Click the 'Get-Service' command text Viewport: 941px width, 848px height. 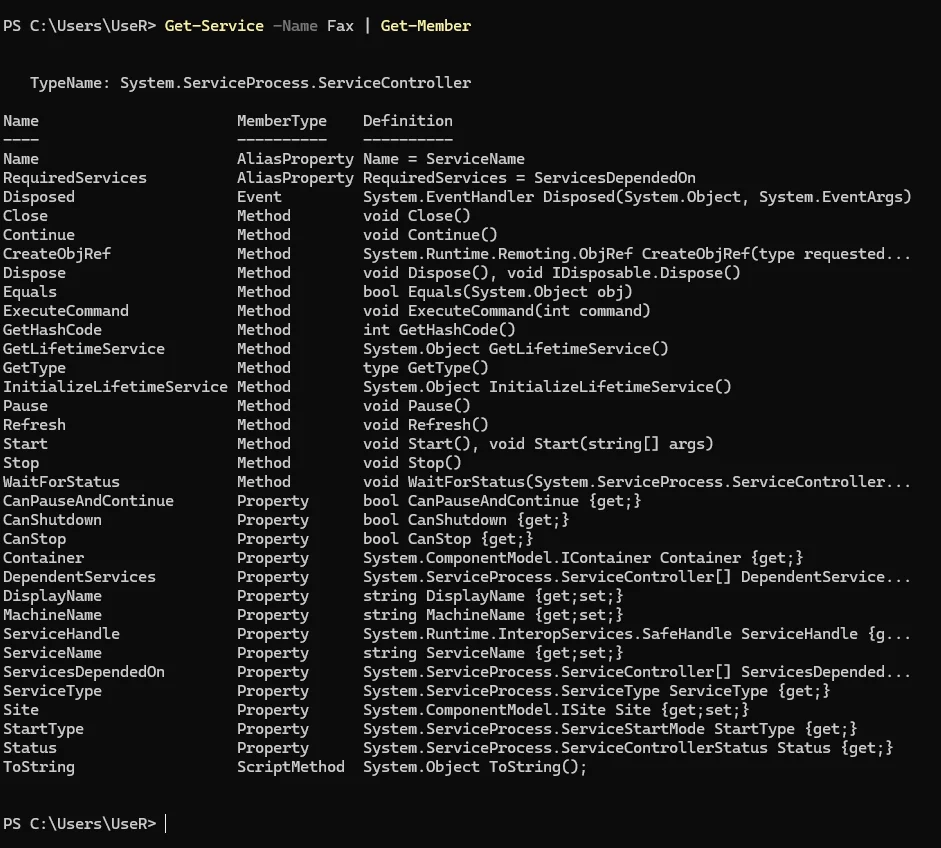214,26
